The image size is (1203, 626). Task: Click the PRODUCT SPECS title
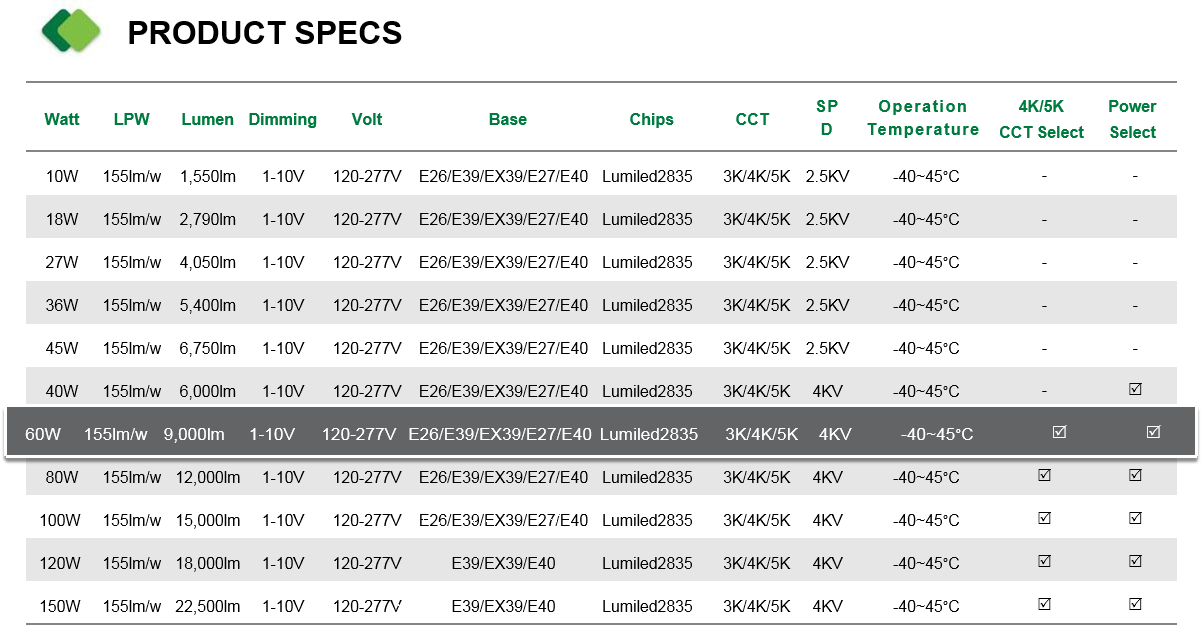coord(265,33)
